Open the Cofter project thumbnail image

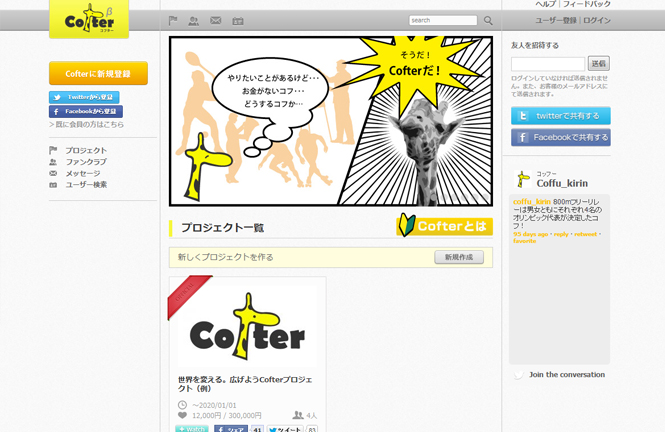247,326
